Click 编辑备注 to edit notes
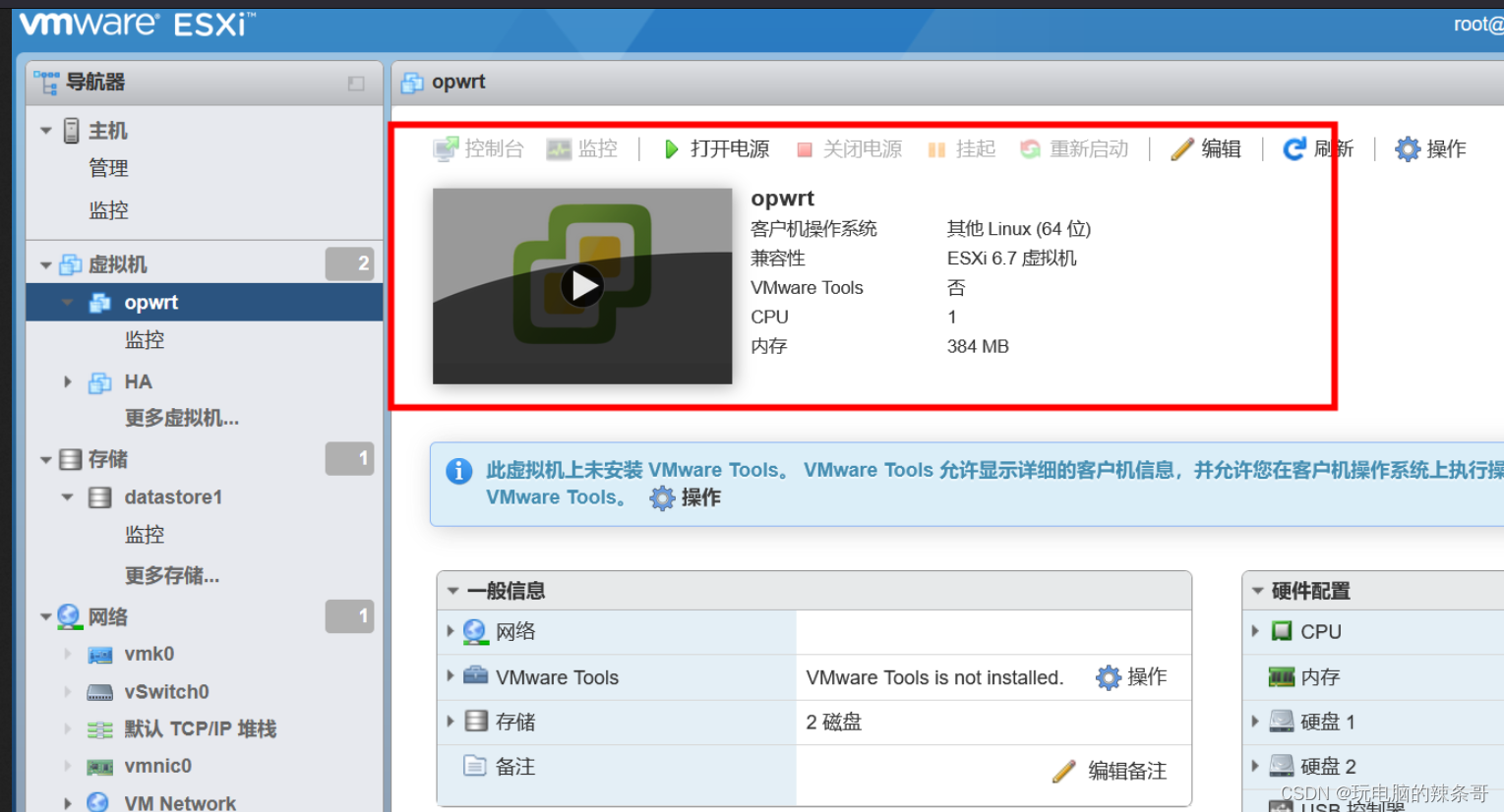 (1110, 771)
